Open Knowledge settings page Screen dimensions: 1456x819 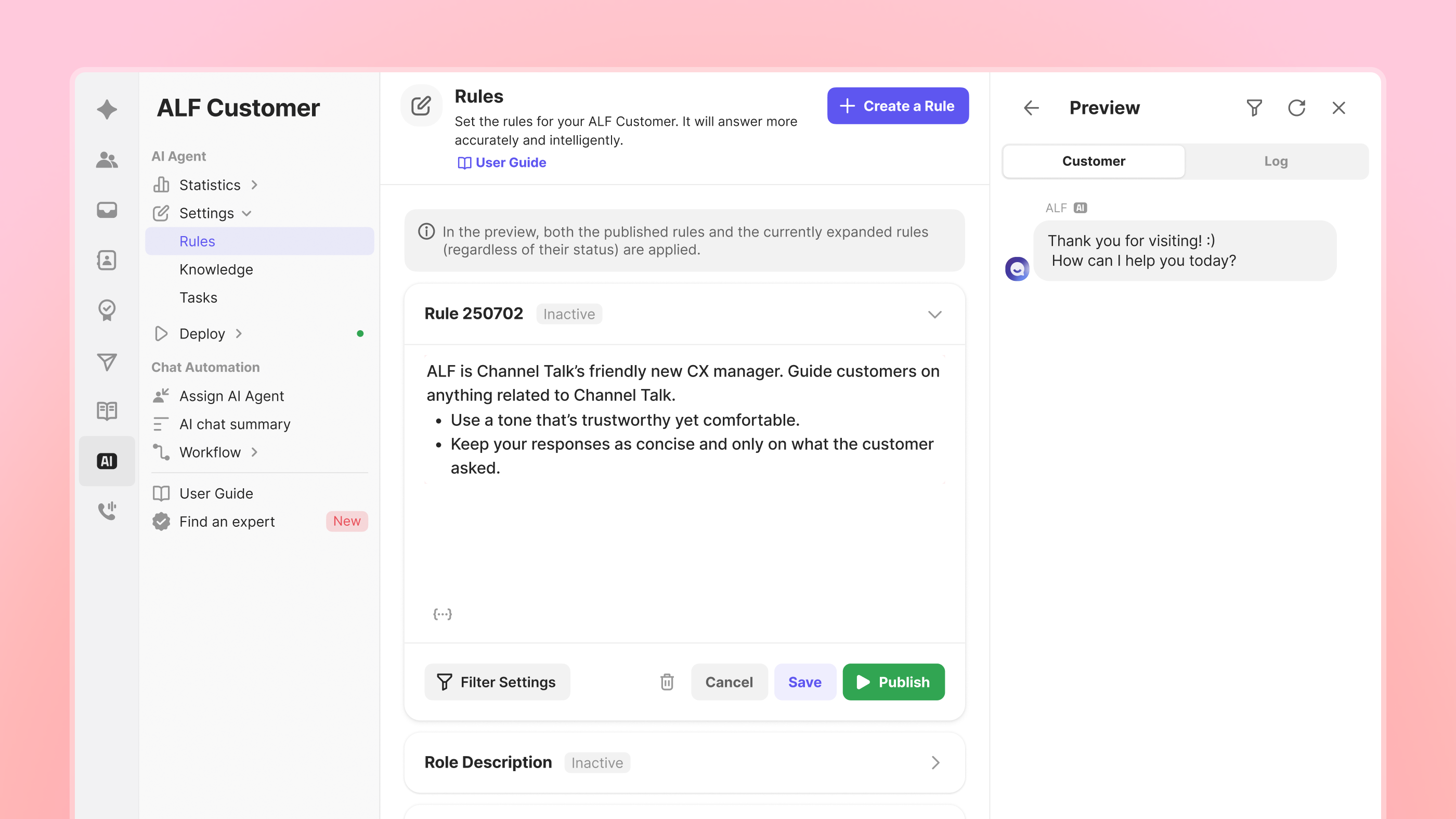click(x=216, y=269)
